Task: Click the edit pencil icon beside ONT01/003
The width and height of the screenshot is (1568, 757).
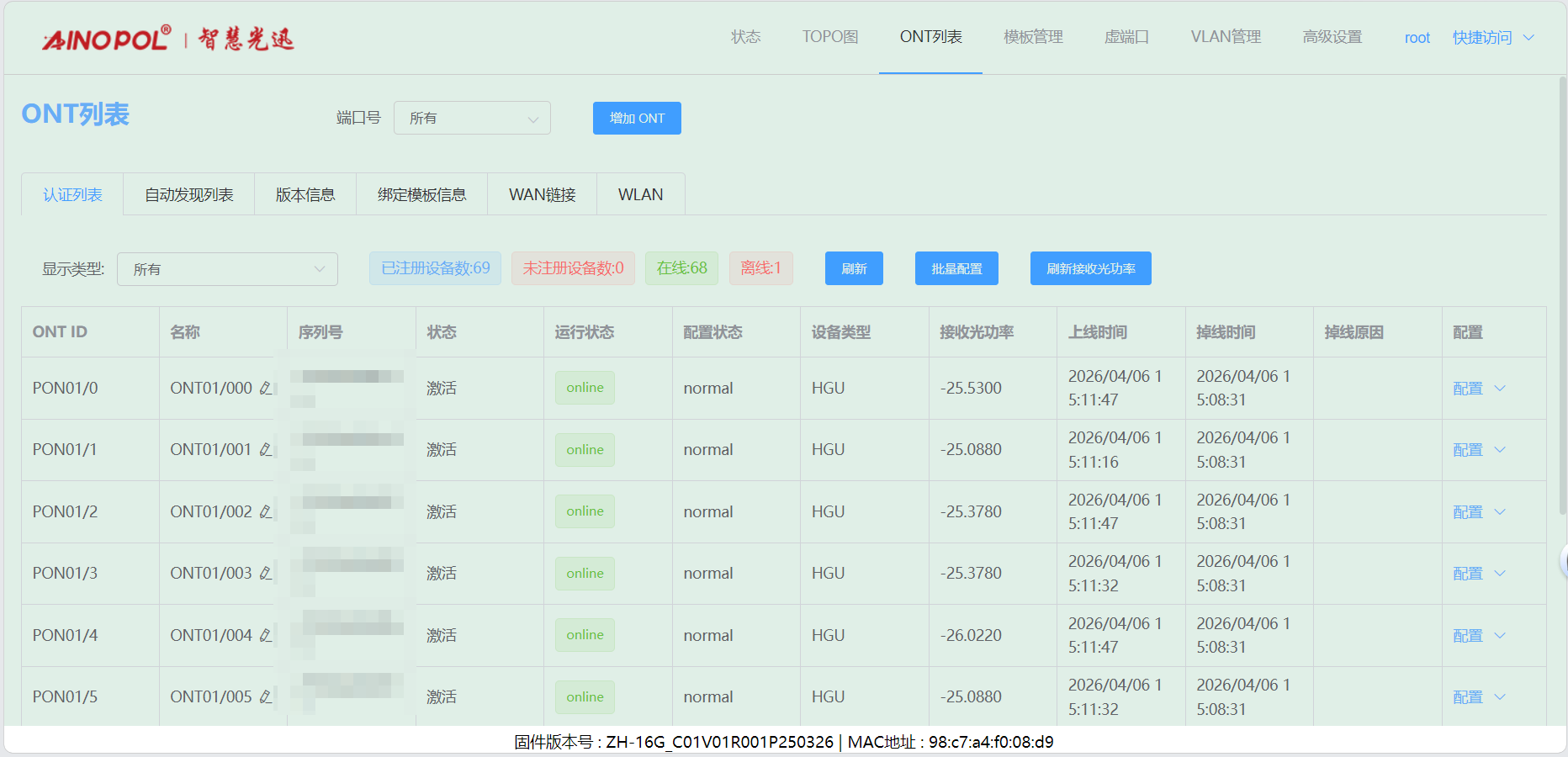Action: [x=266, y=574]
